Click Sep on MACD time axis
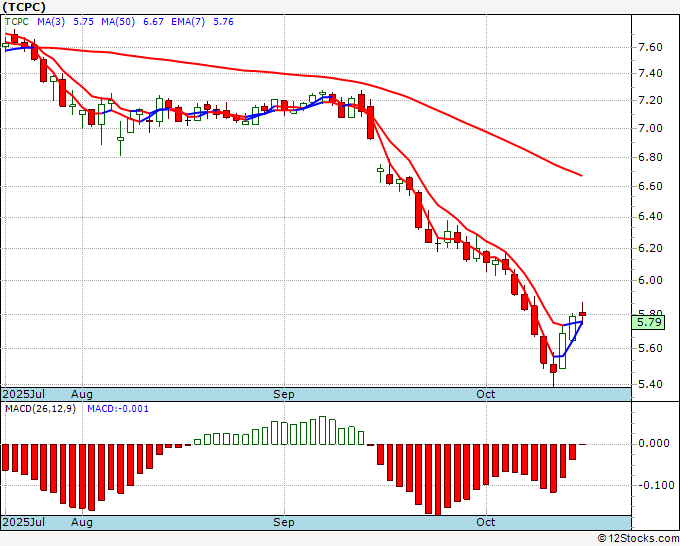Screen dimensions: 680x546 tap(284, 522)
